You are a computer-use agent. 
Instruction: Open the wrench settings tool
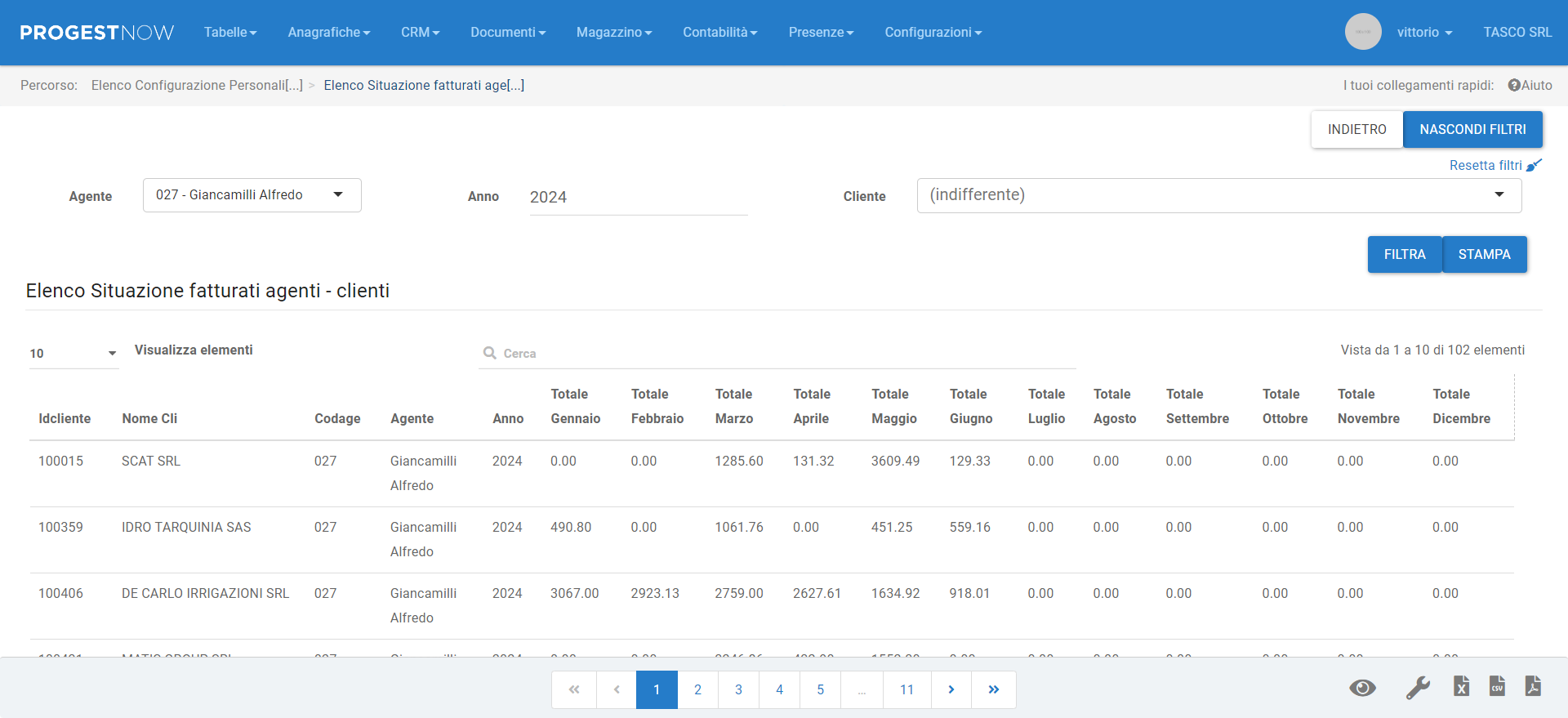tap(1417, 688)
